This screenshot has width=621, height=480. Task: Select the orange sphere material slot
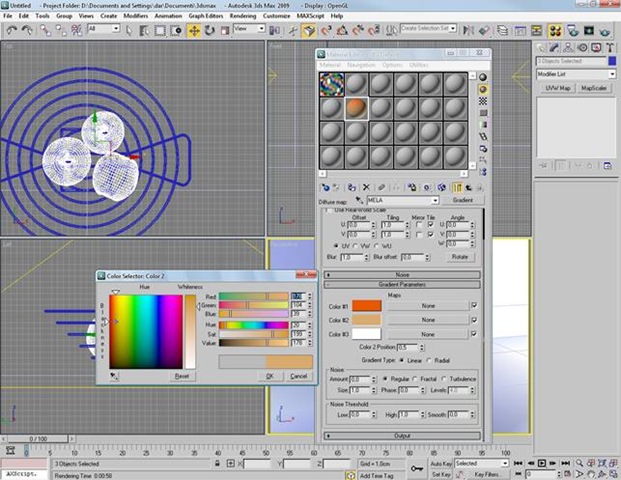(358, 107)
